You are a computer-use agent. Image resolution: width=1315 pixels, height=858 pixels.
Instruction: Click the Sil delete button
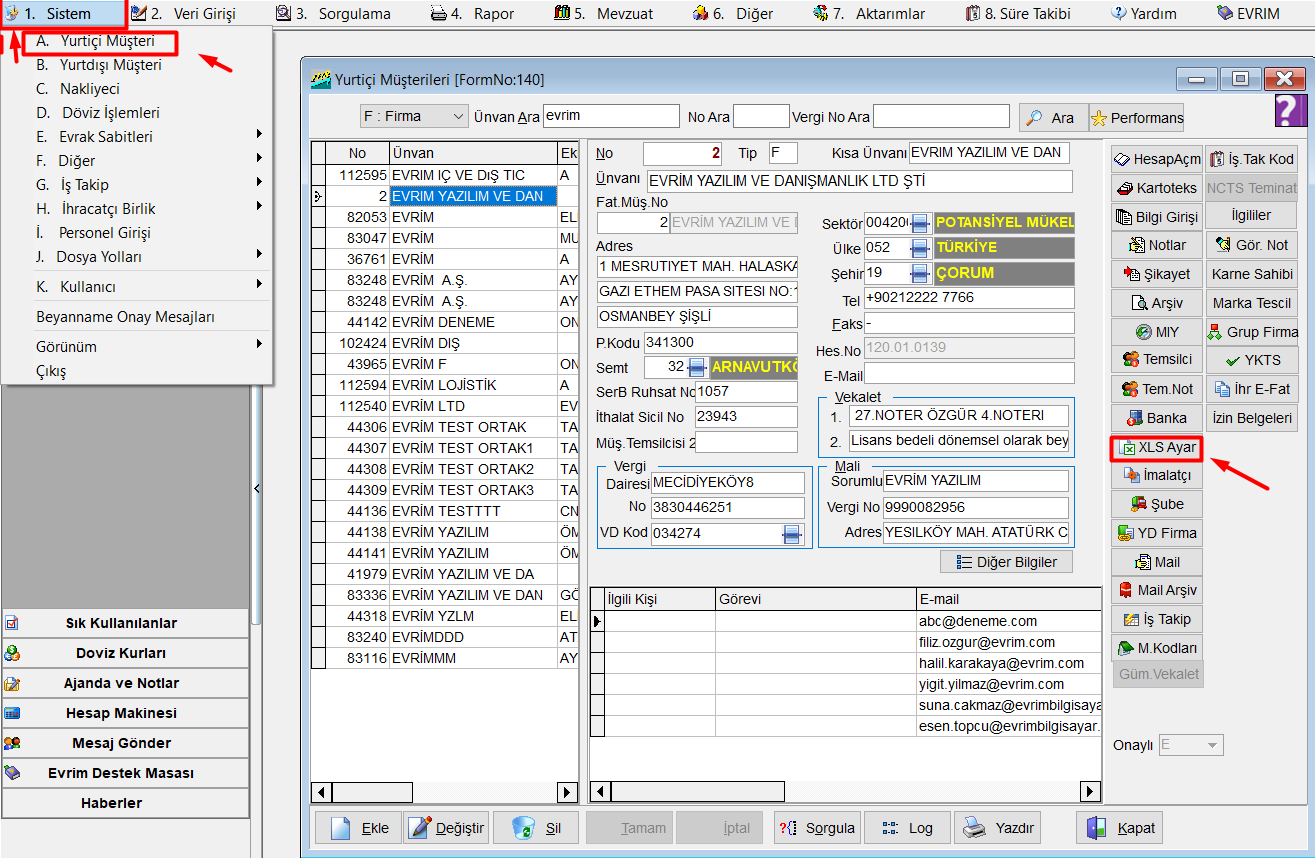pyautogui.click(x=535, y=828)
